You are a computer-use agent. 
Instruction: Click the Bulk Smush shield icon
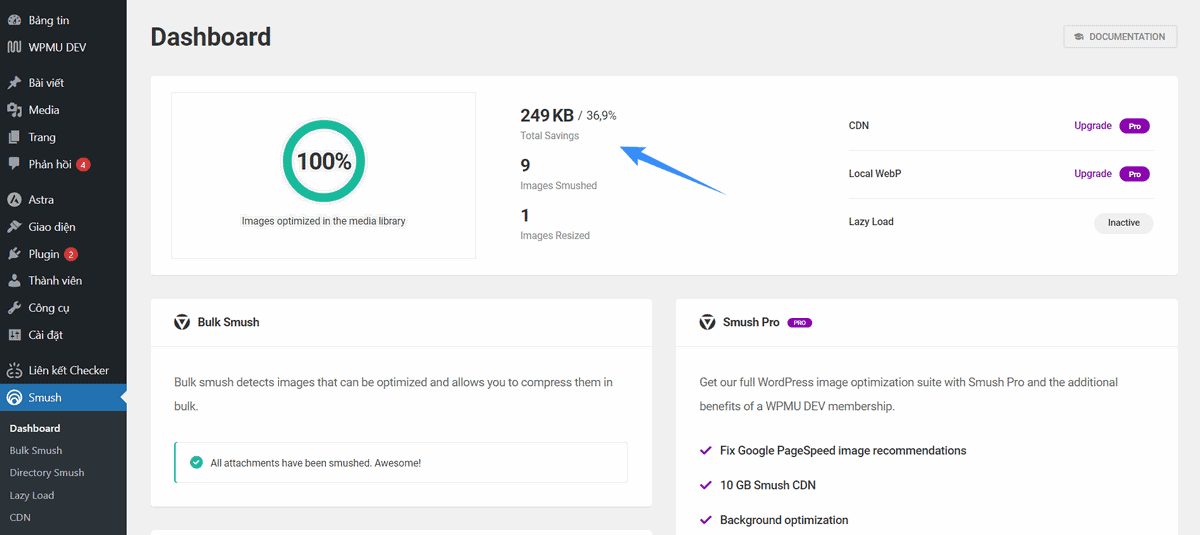point(182,322)
